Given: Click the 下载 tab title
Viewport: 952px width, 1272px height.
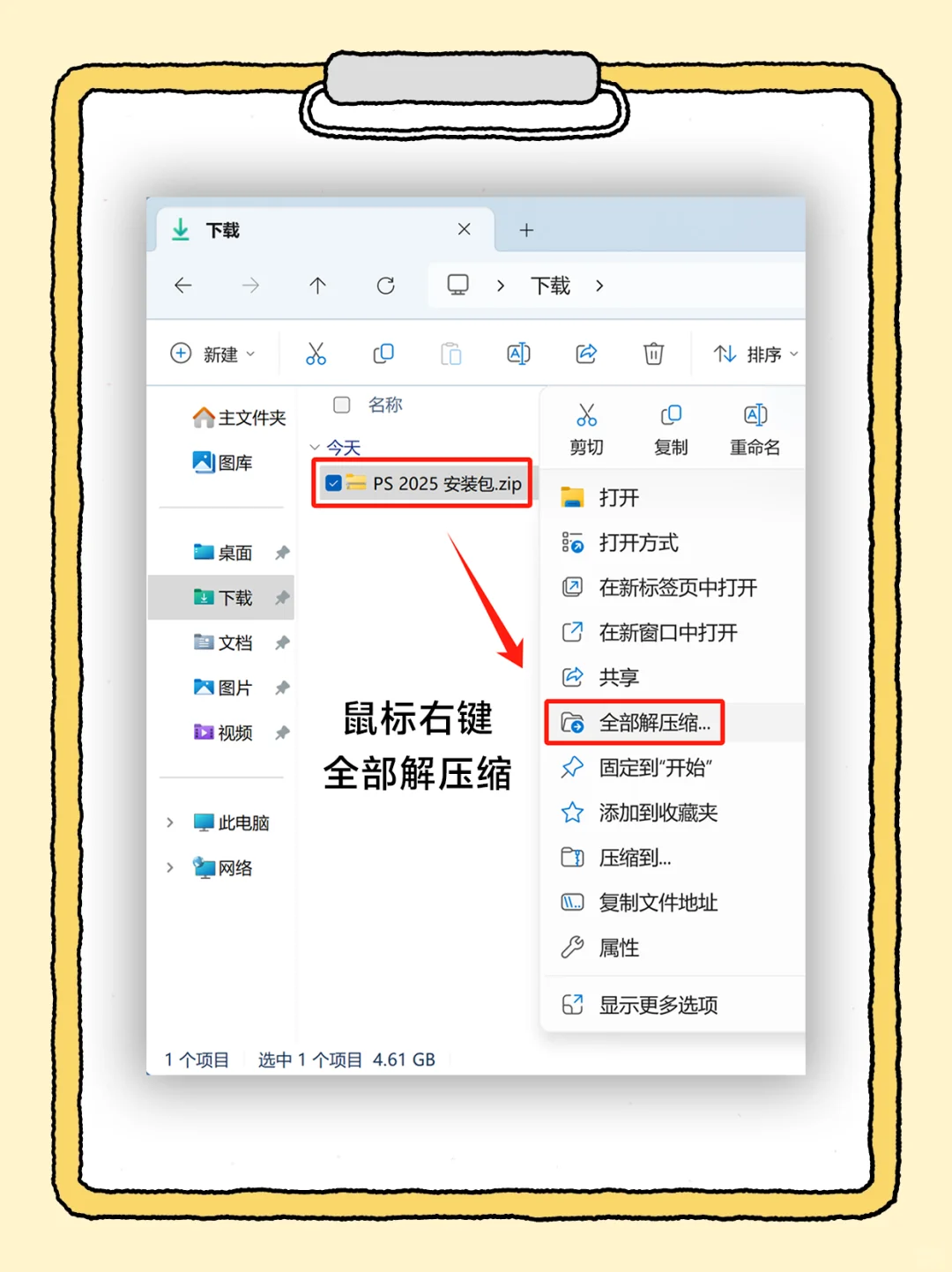Looking at the screenshot, I should [223, 230].
